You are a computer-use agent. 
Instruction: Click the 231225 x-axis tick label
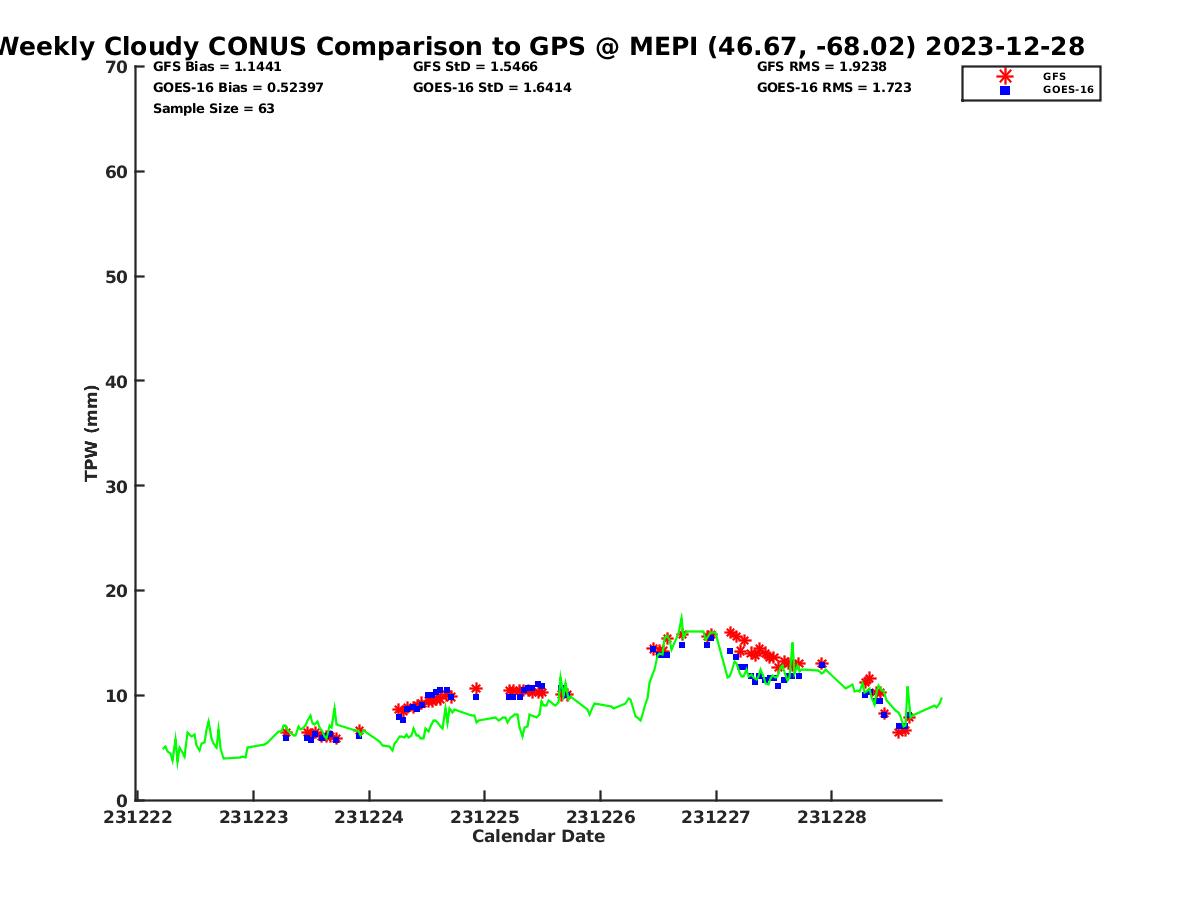[x=485, y=818]
